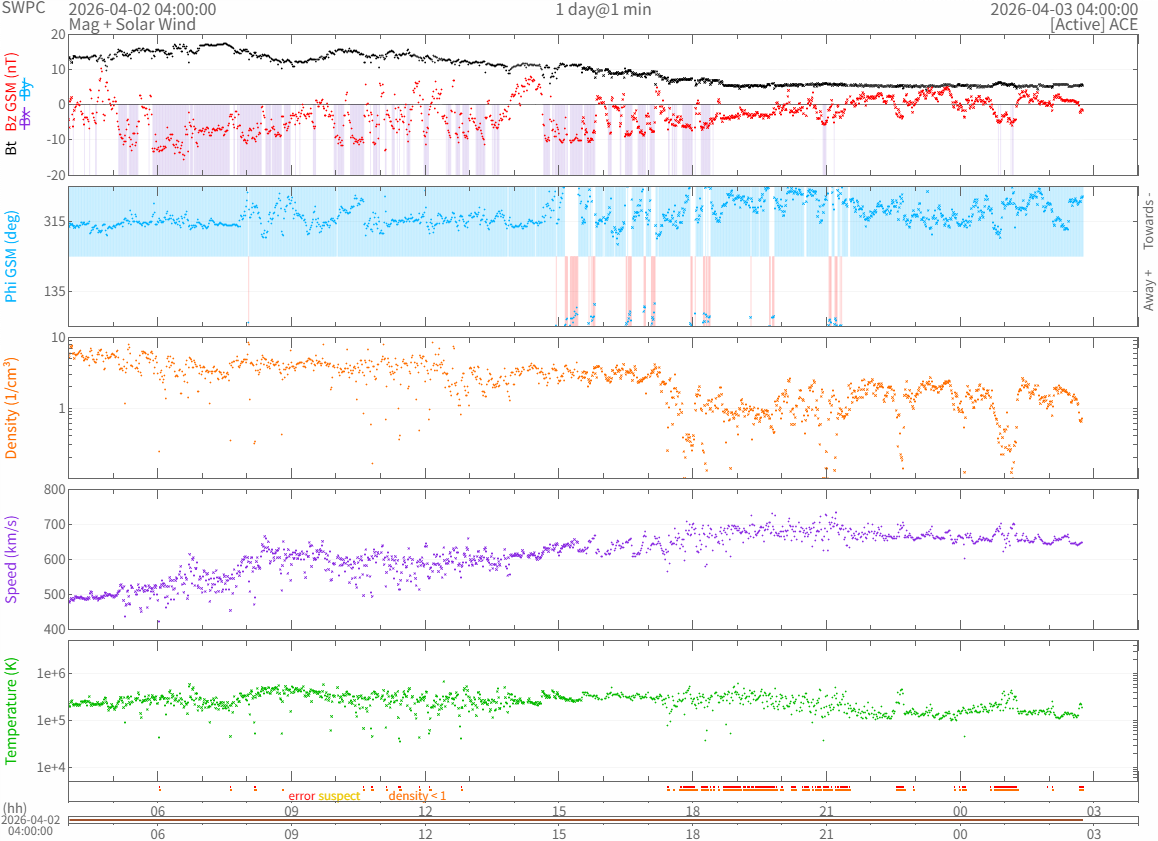
Task: Click the green Temperature (K) axis label
Action: point(12,710)
